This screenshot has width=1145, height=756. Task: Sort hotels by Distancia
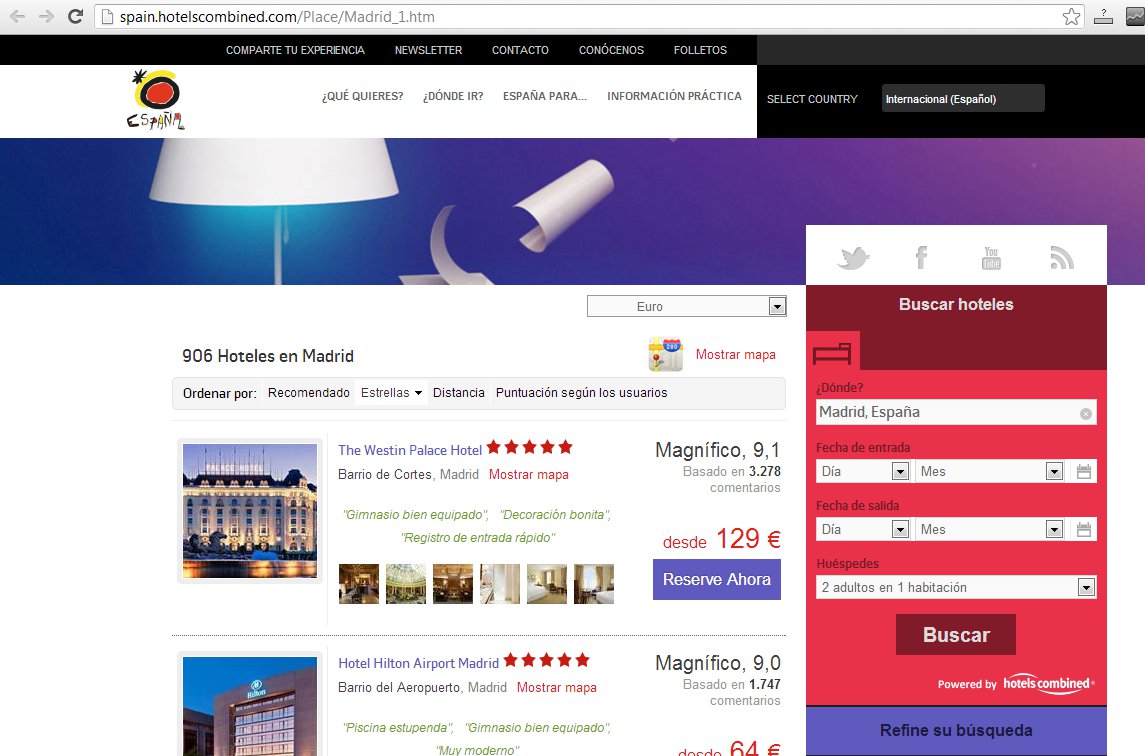459,393
